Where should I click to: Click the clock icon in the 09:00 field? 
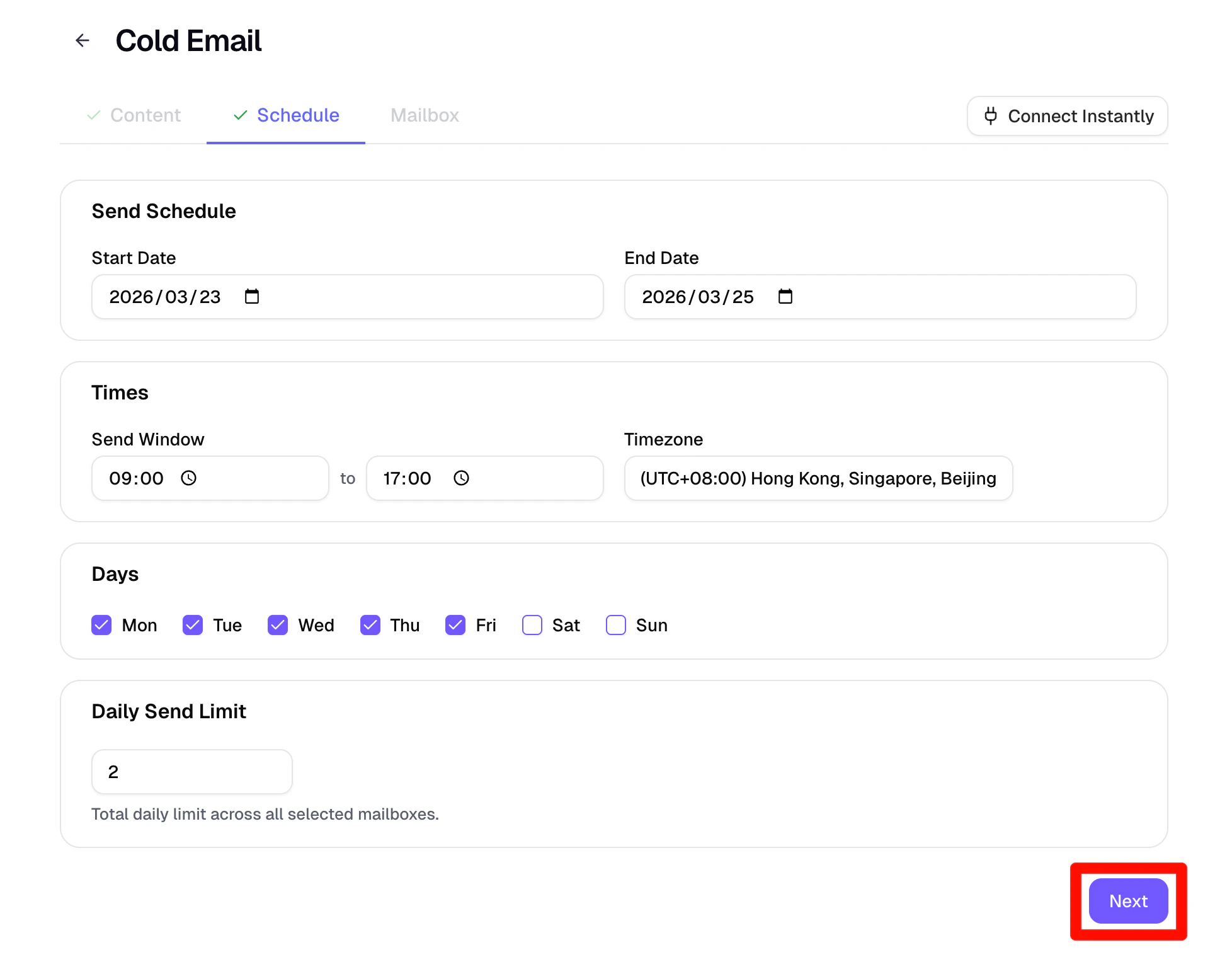(189, 478)
